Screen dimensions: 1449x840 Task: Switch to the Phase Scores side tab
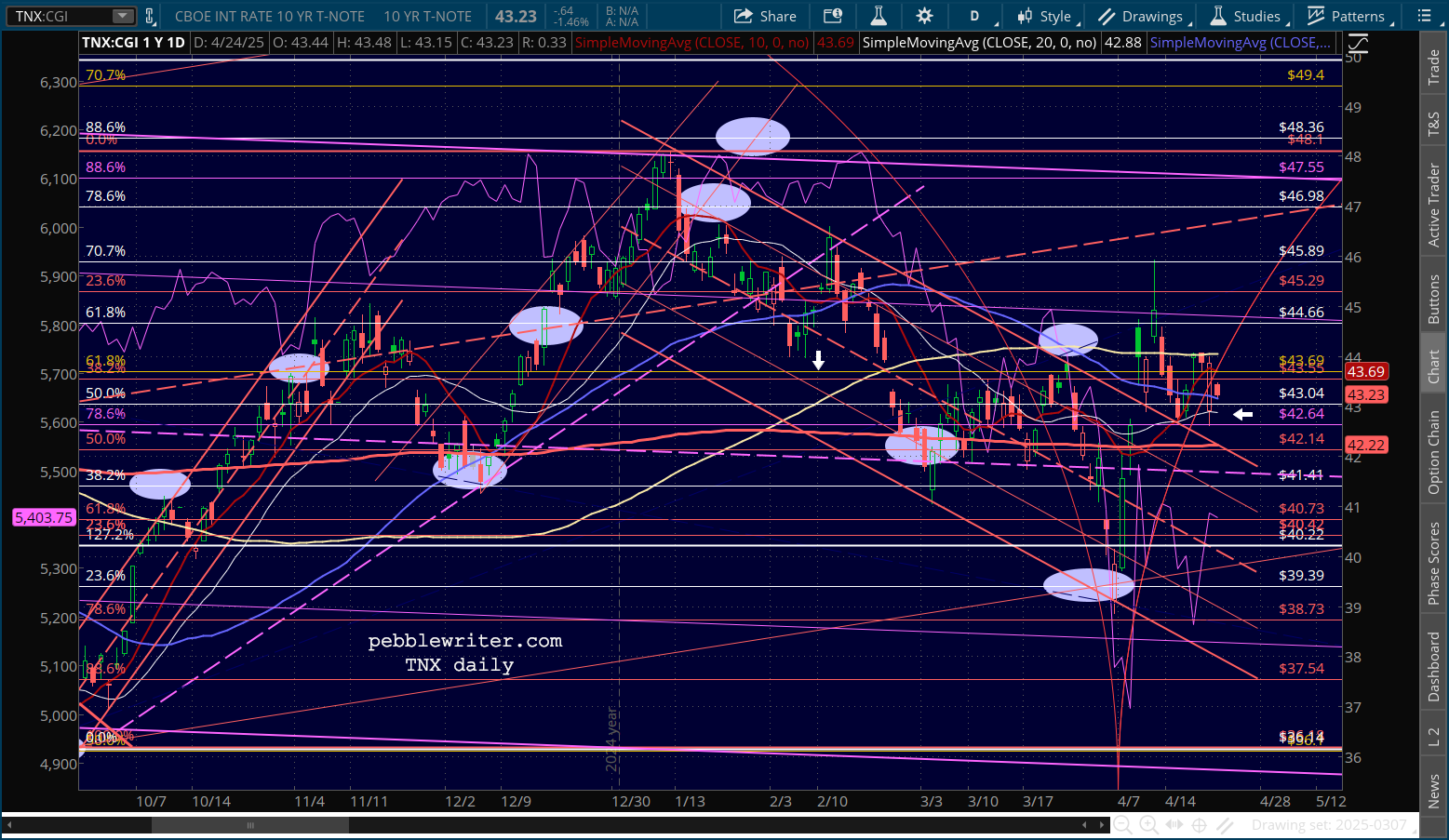tap(1434, 563)
